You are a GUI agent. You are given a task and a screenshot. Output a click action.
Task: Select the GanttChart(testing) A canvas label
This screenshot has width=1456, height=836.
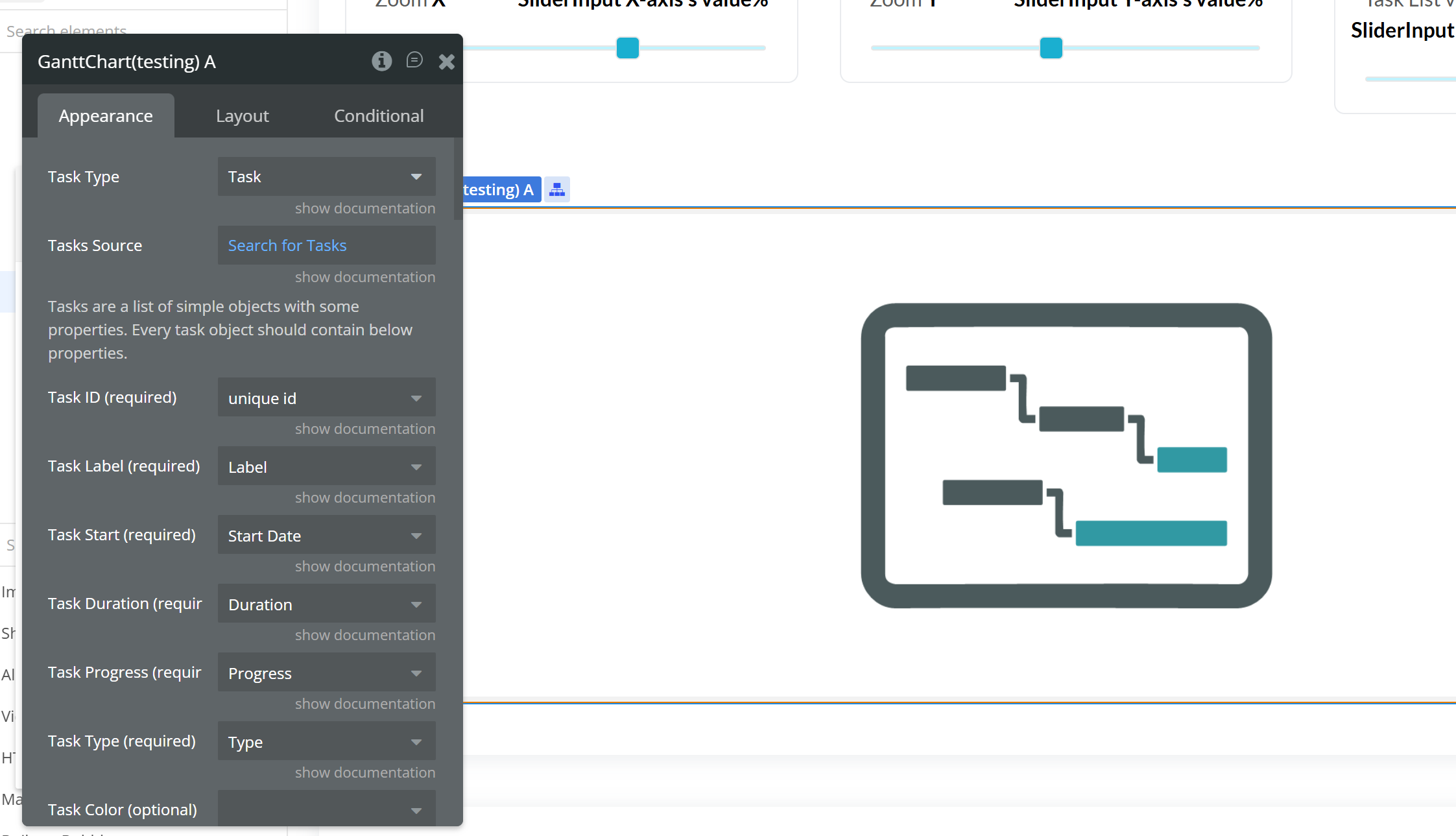[499, 189]
